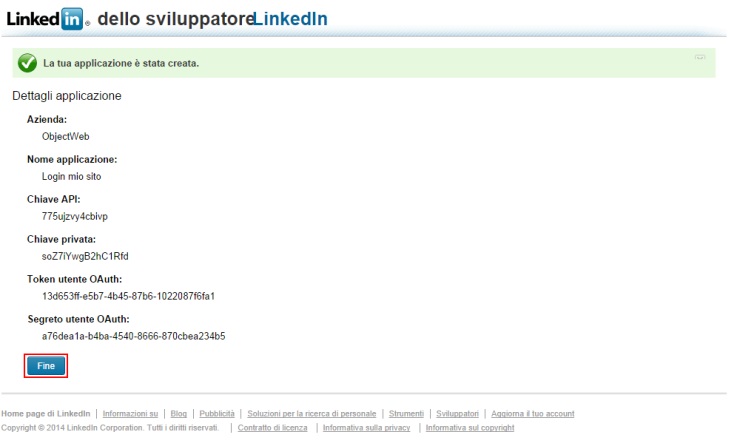Click the Chiave privata value text
Screen dimensions: 740x445
point(85,256)
